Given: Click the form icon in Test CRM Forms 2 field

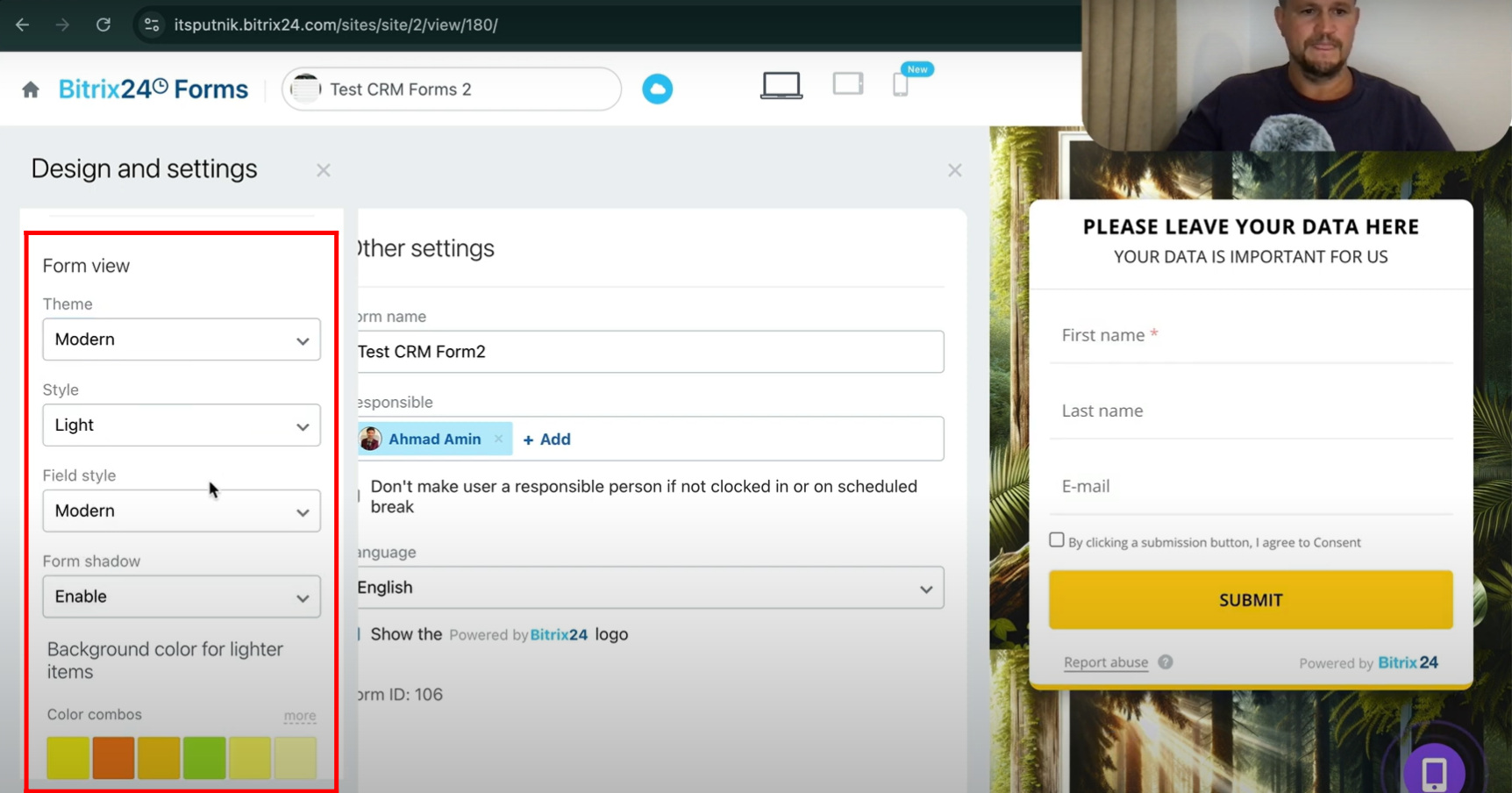Looking at the screenshot, I should (306, 89).
